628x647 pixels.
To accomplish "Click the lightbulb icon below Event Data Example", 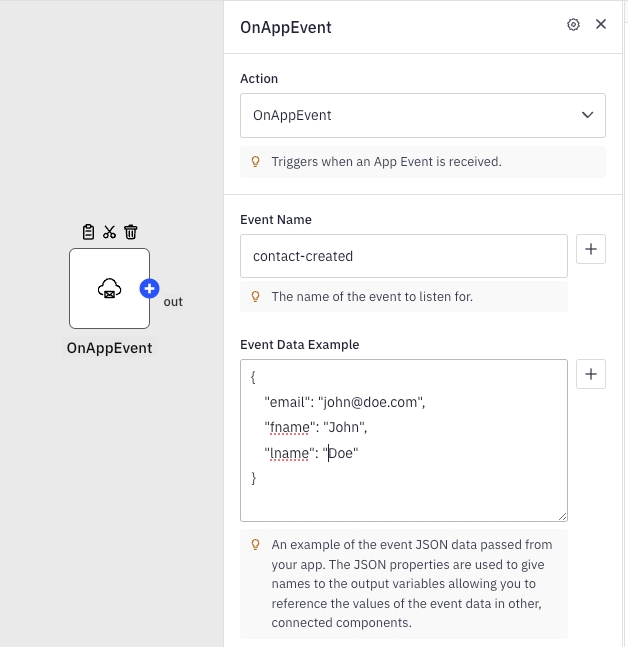I will pos(255,546).
